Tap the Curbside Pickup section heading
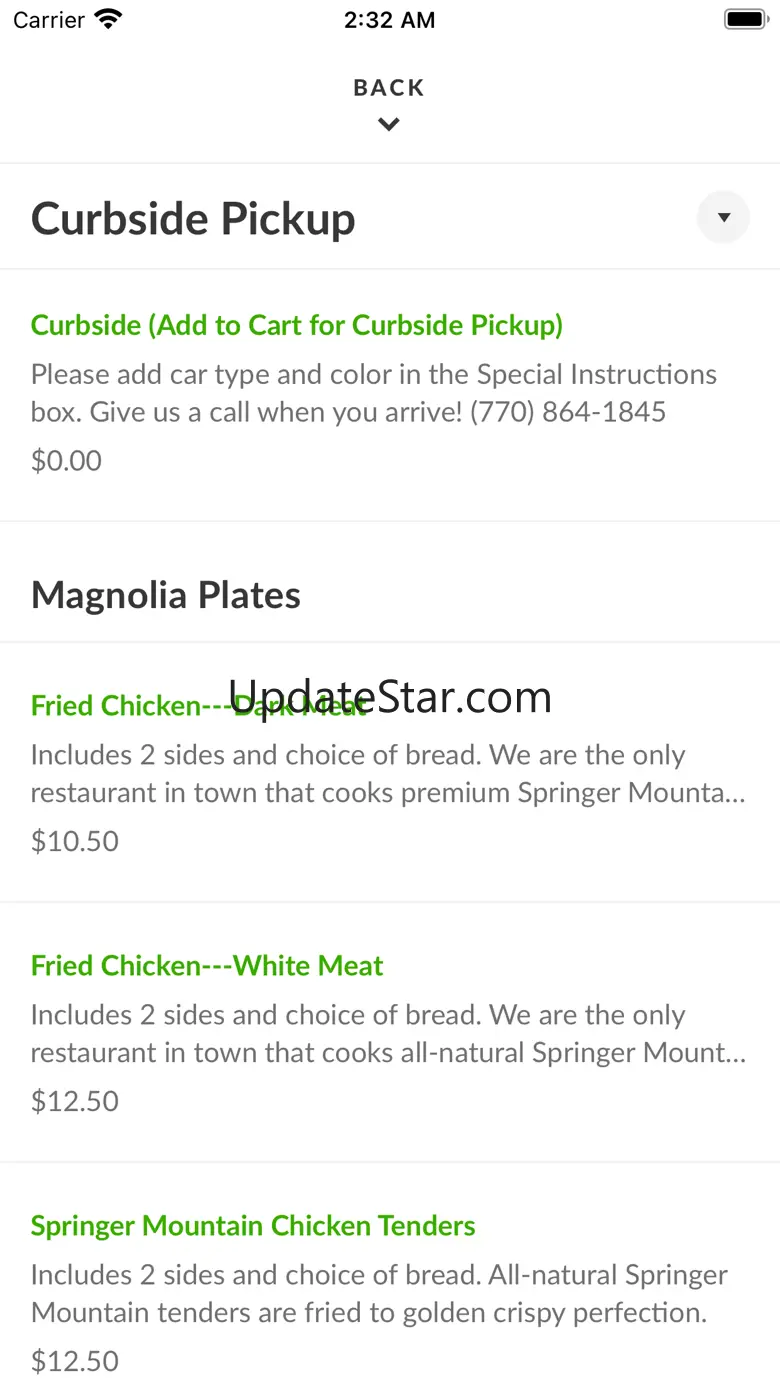 coord(193,219)
